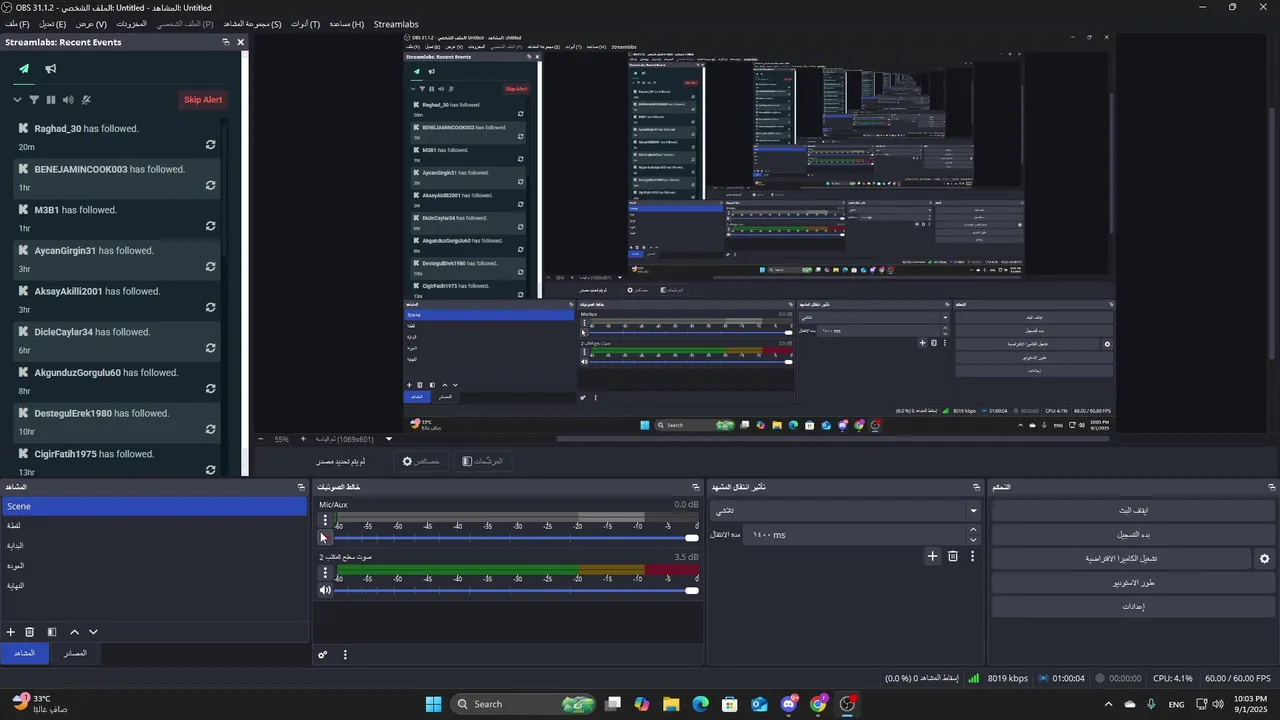Add a new scene with plus icon
Viewport: 1280px width, 720px height.
[x=11, y=632]
